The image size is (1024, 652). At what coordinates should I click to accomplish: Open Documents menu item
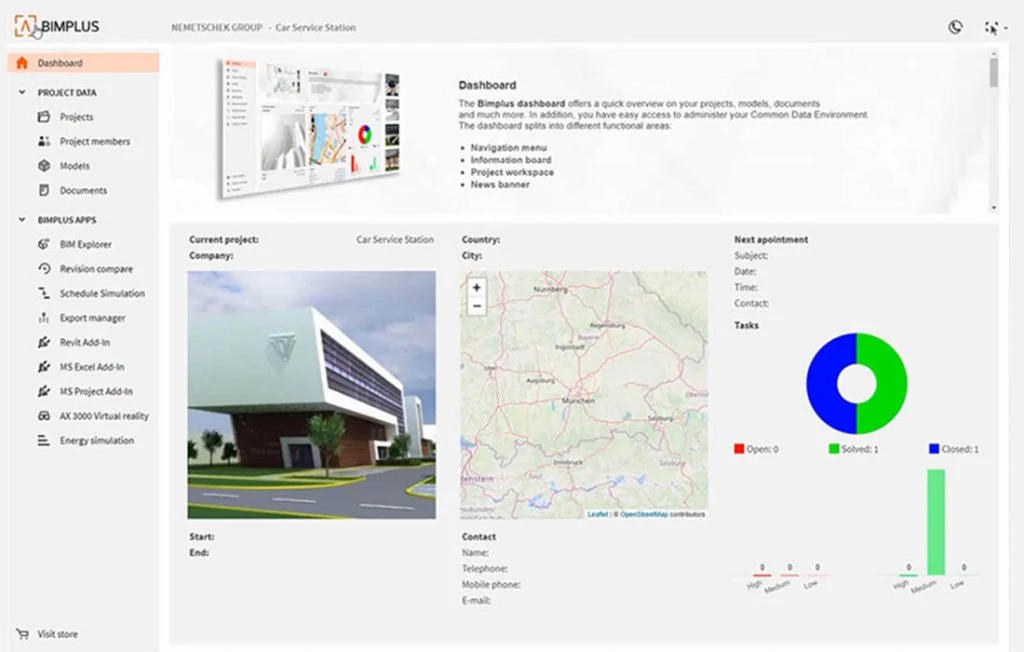coord(83,190)
